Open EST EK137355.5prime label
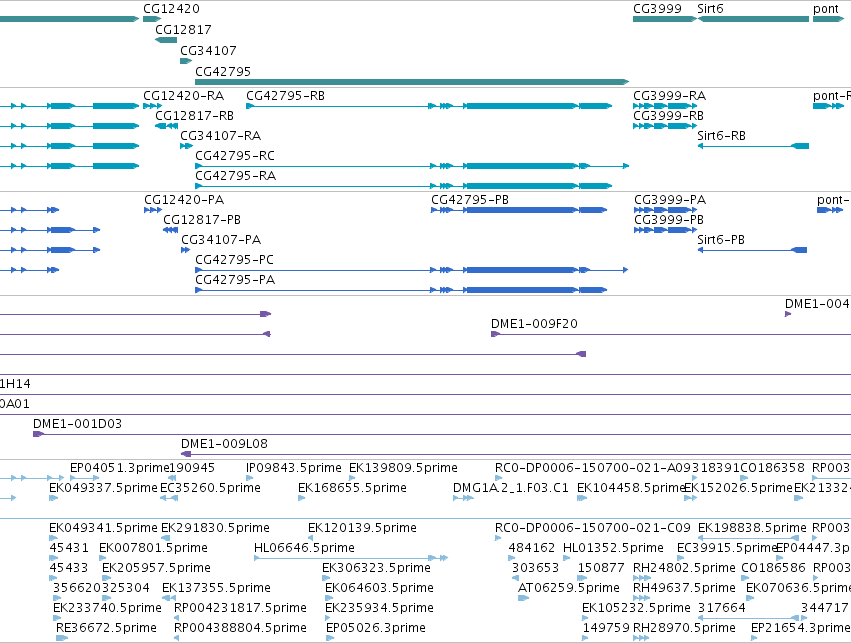The height and width of the screenshot is (643, 851). [217, 588]
